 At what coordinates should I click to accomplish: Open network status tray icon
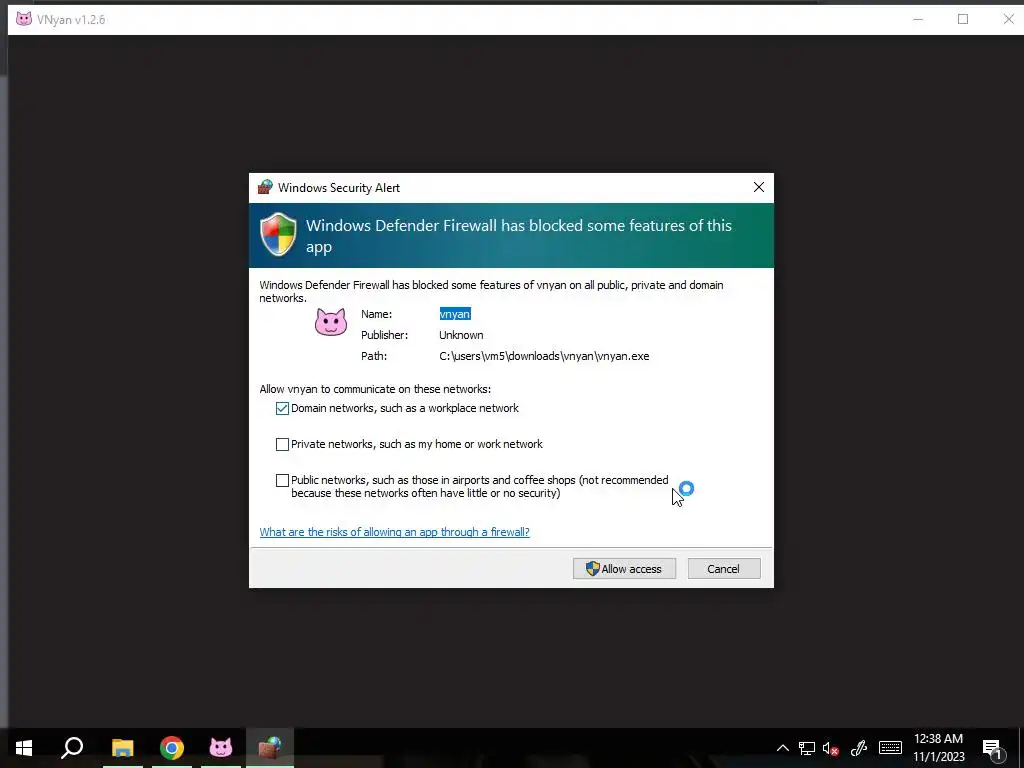(x=807, y=748)
